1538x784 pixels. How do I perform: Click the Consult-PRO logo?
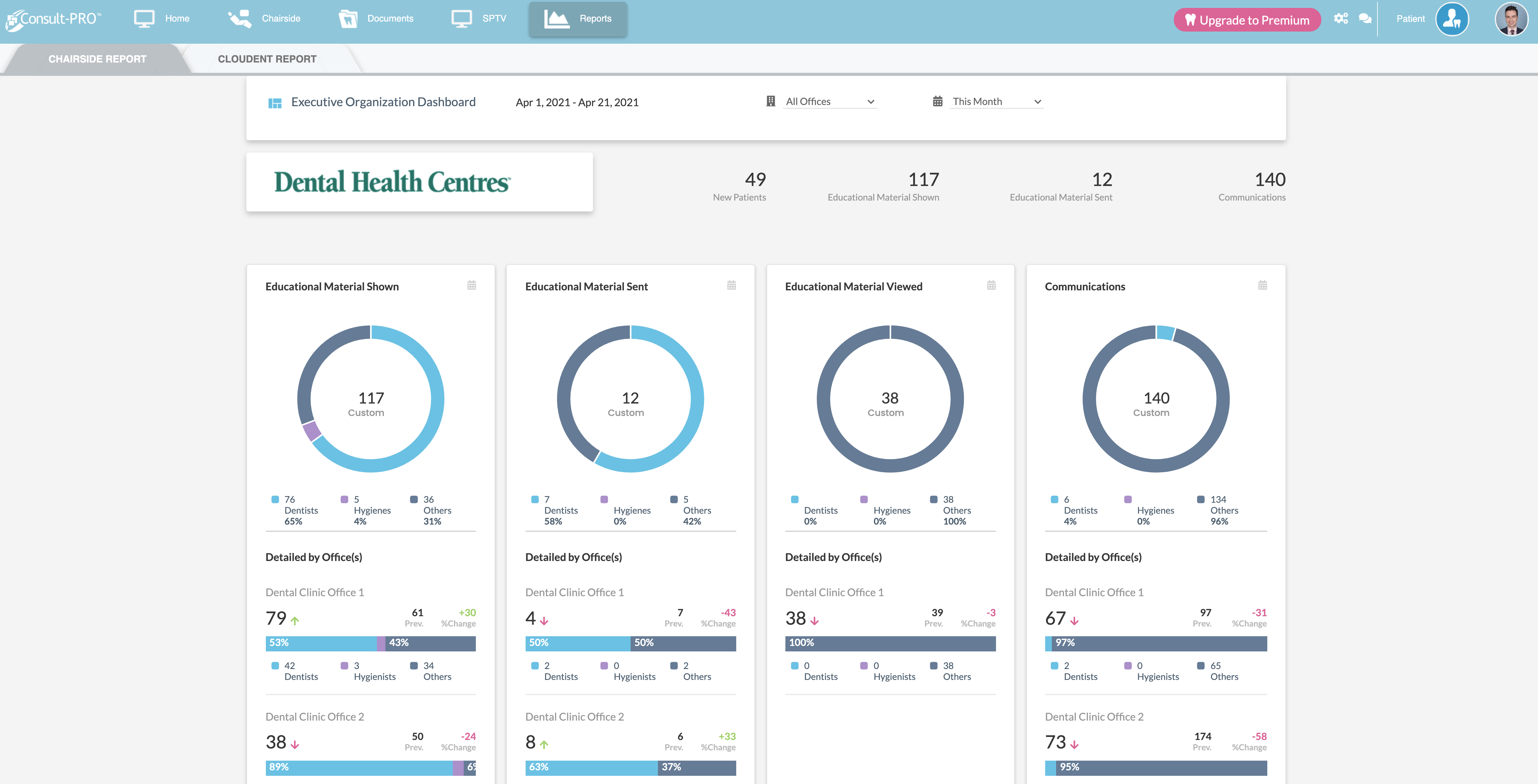[x=54, y=19]
